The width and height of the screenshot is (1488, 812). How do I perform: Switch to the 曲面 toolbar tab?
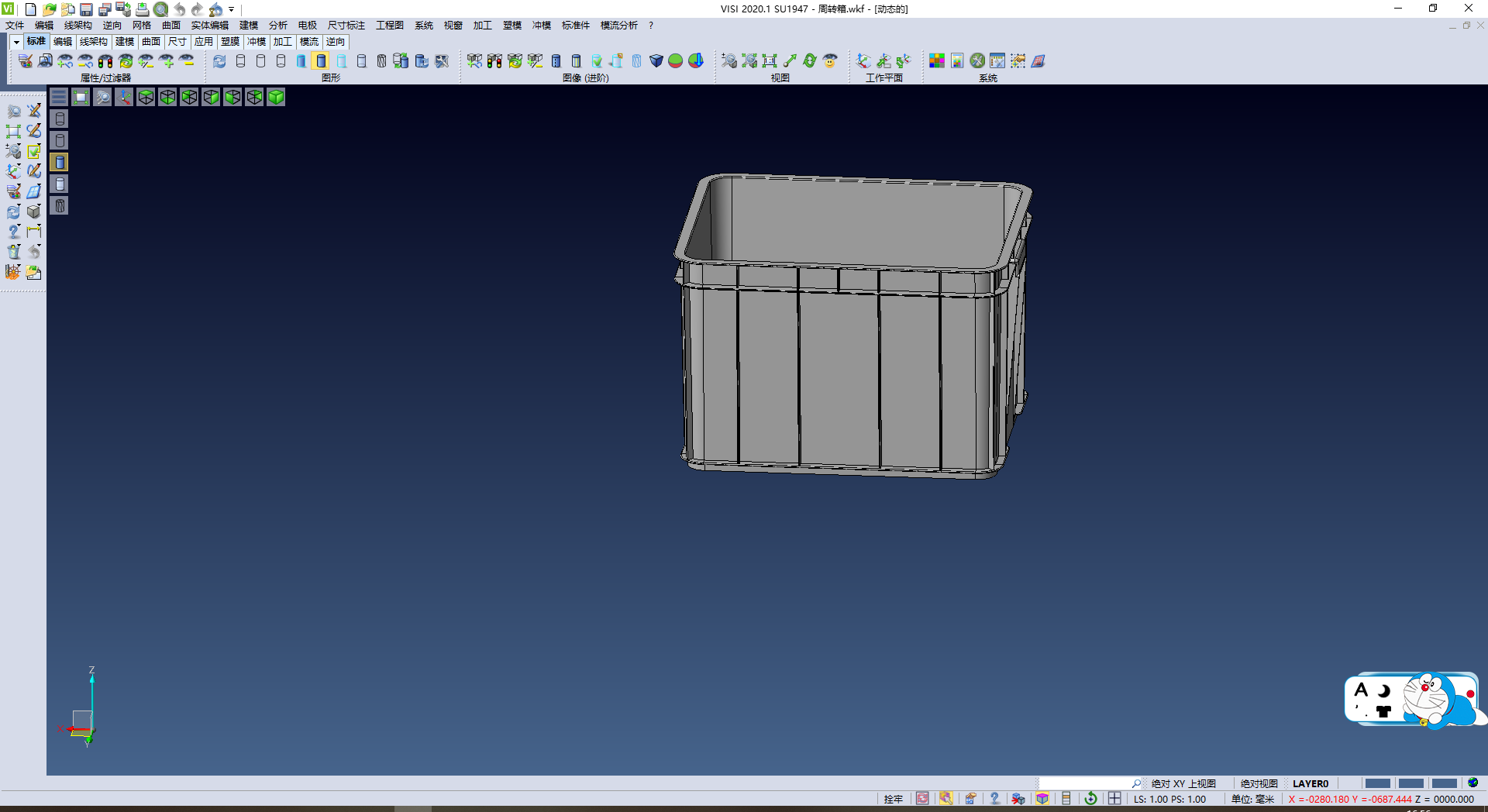coord(151,42)
